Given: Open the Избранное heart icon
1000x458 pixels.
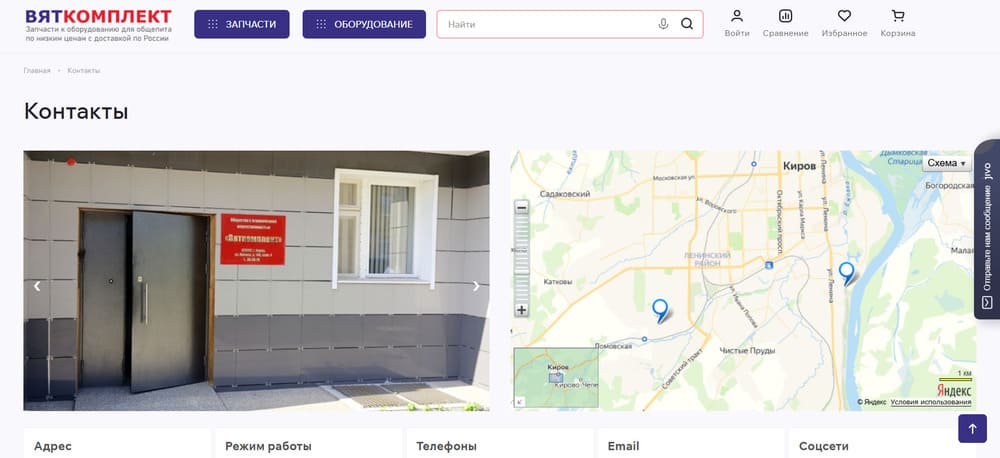Looking at the screenshot, I should 844,24.
